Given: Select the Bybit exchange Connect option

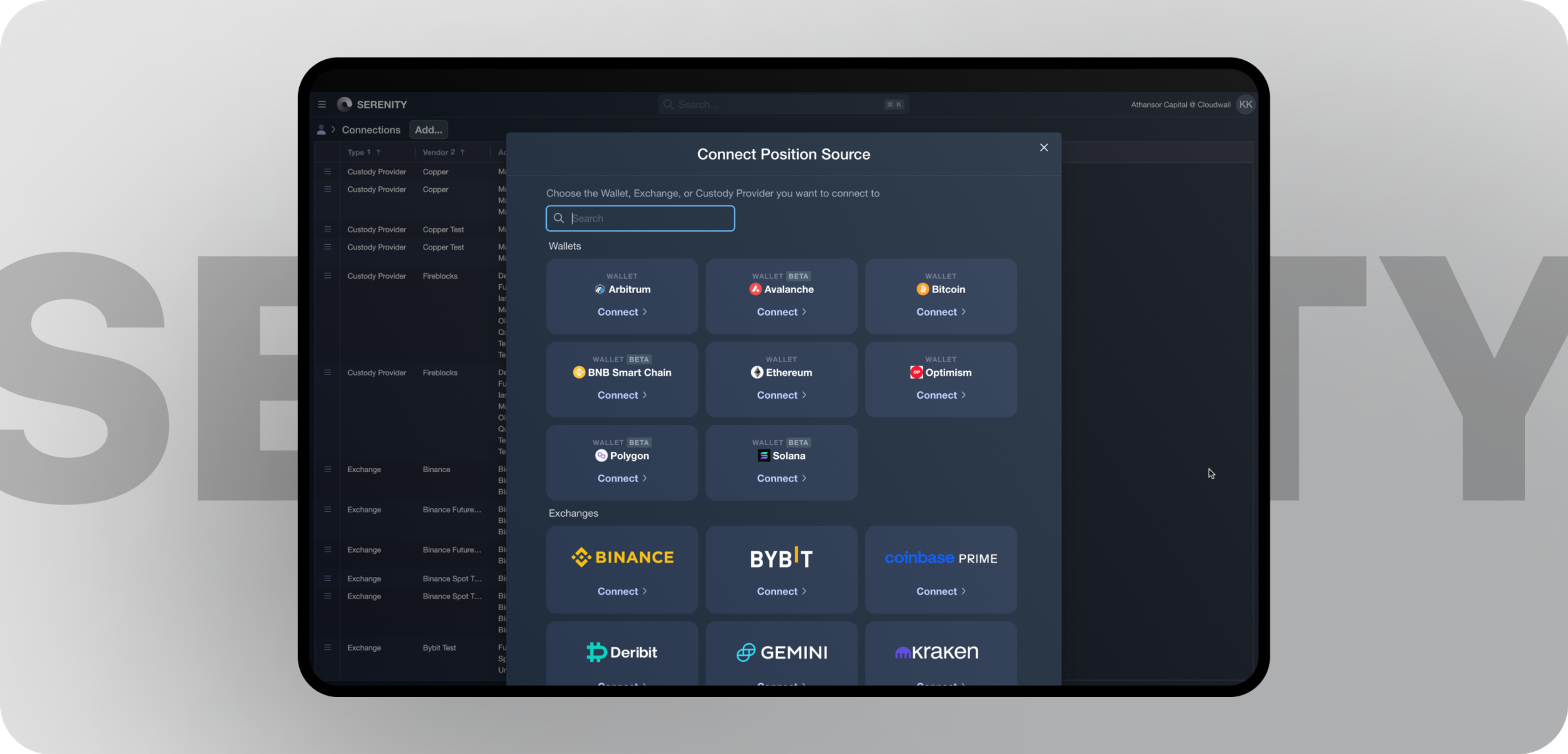Looking at the screenshot, I should 781,591.
